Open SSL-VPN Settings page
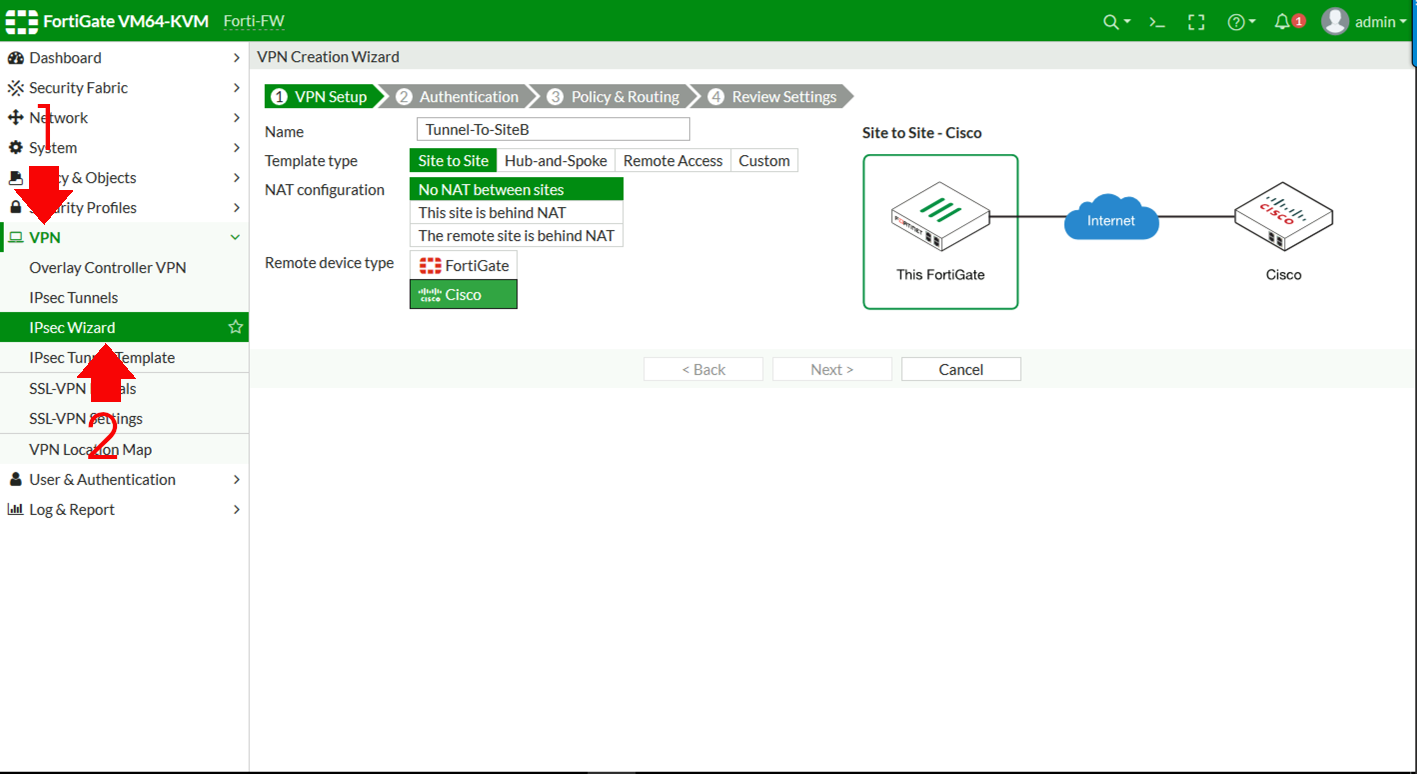The image size is (1417, 774). [x=86, y=418]
